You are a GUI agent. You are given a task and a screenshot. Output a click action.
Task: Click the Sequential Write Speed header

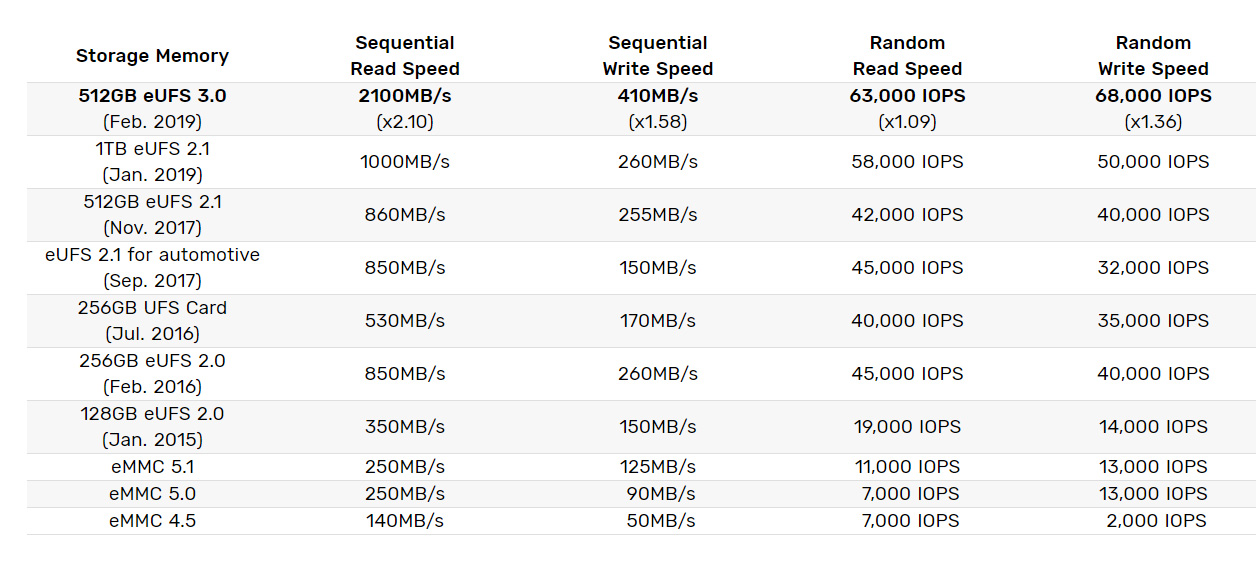click(658, 56)
